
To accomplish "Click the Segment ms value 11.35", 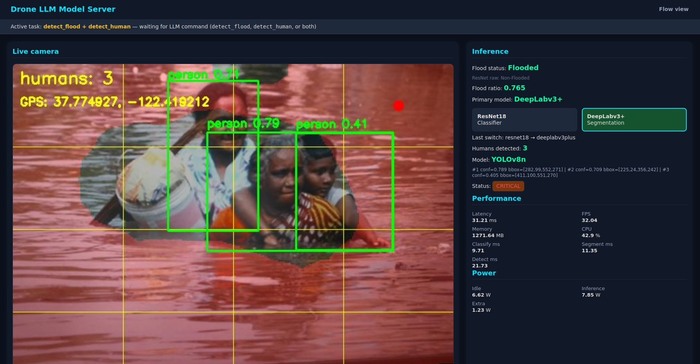I will pos(589,251).
